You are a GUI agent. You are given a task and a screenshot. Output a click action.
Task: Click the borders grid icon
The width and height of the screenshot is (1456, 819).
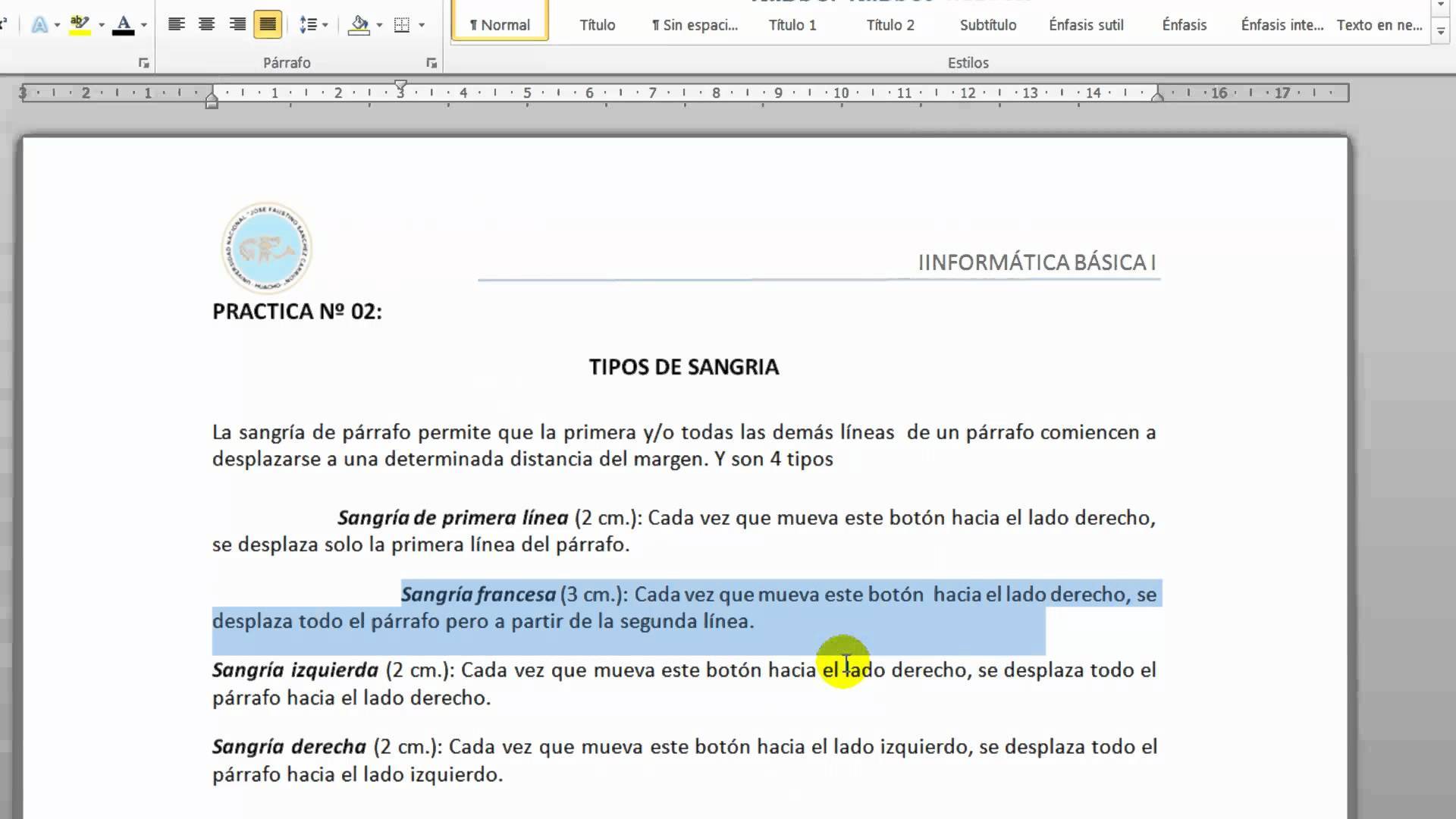(402, 25)
